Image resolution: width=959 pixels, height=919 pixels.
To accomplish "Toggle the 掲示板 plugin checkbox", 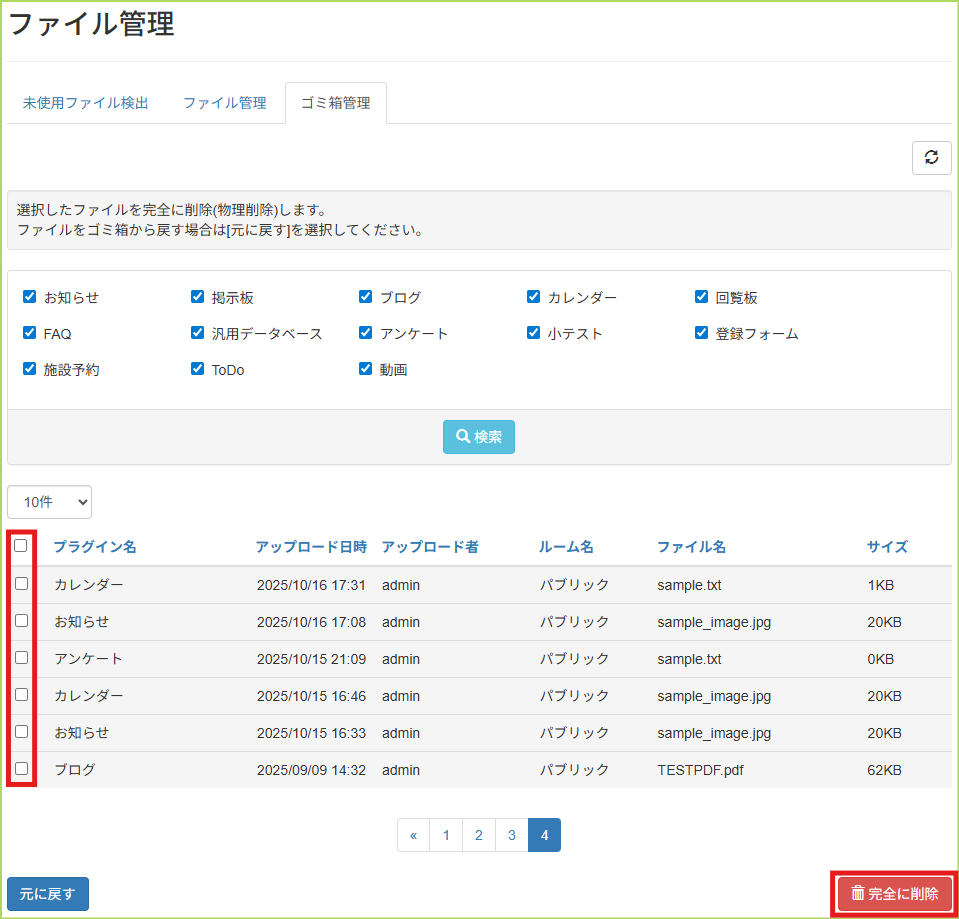I will click(198, 297).
